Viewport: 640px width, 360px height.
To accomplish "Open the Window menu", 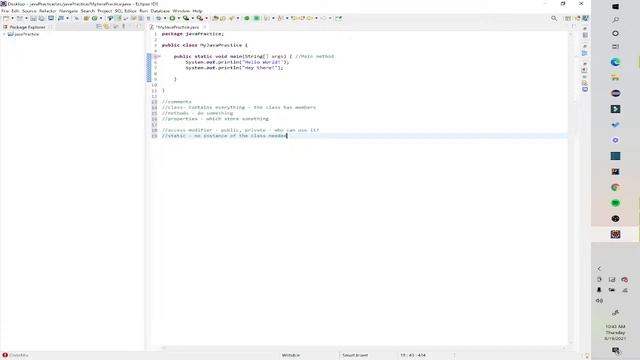I will 181,11.
